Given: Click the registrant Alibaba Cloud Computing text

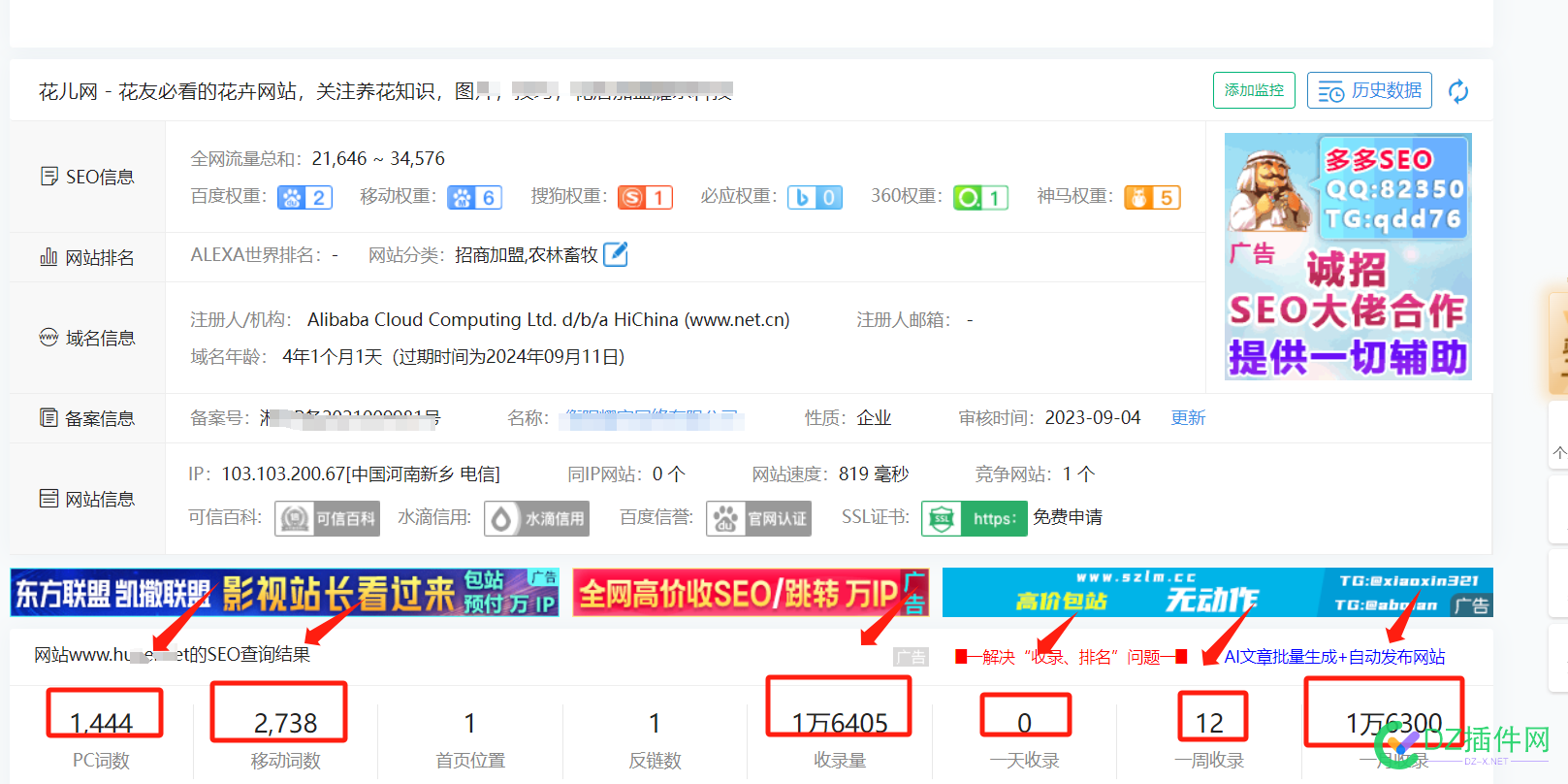Looking at the screenshot, I should pyautogui.click(x=548, y=319).
